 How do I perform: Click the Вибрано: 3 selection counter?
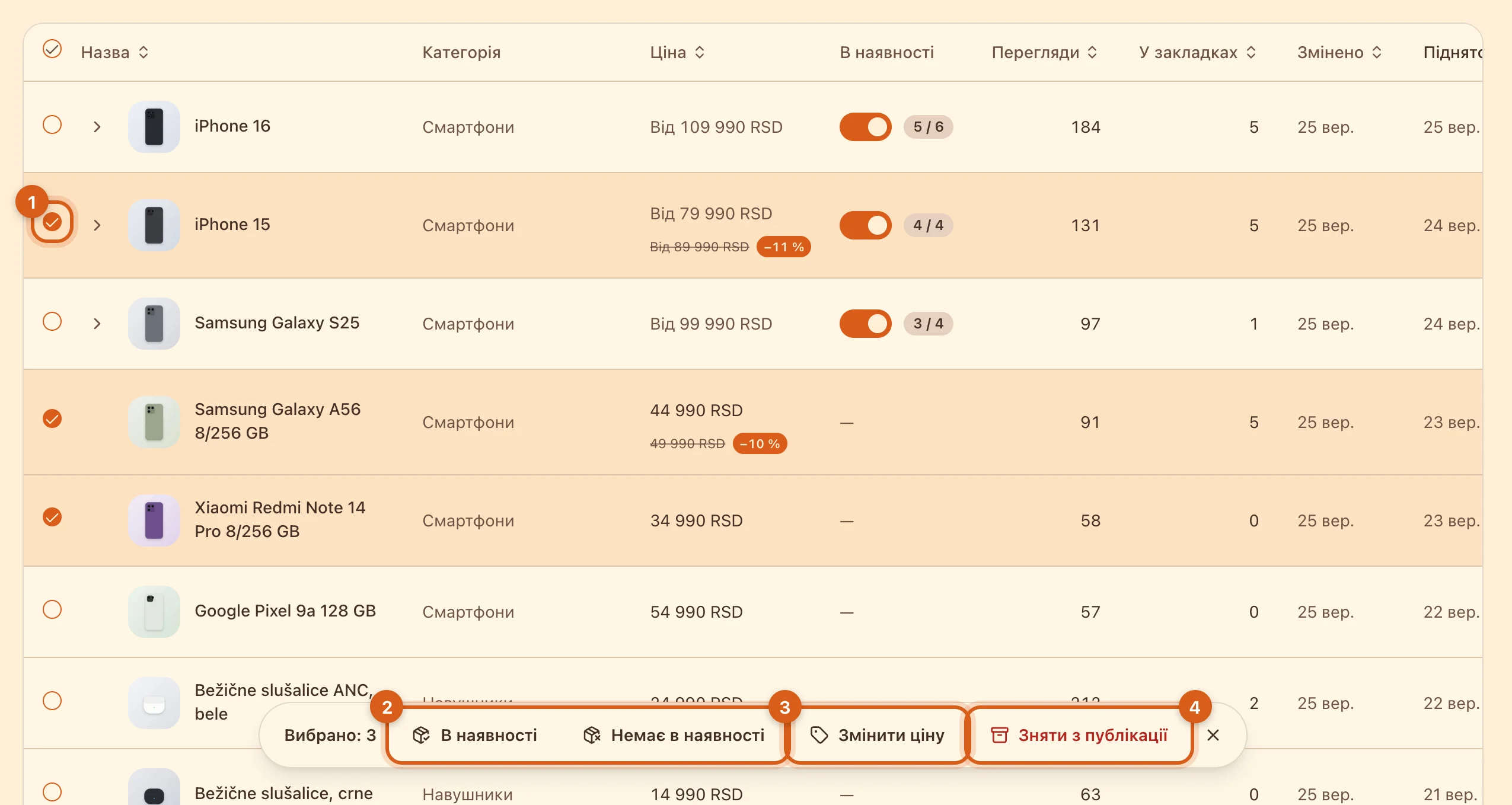pyautogui.click(x=330, y=736)
